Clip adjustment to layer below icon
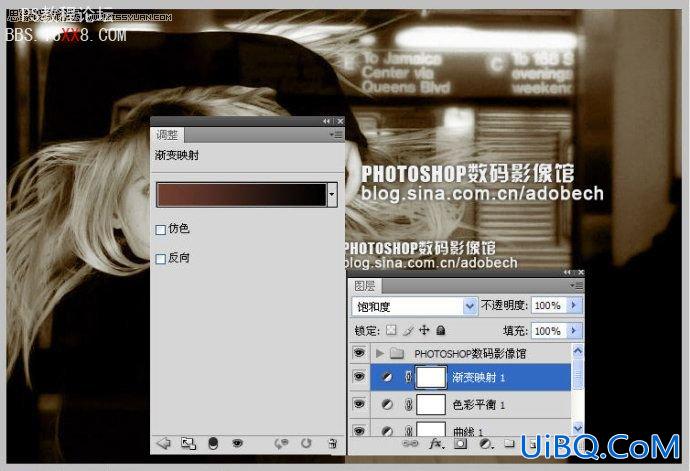690x471 pixels. (x=213, y=443)
